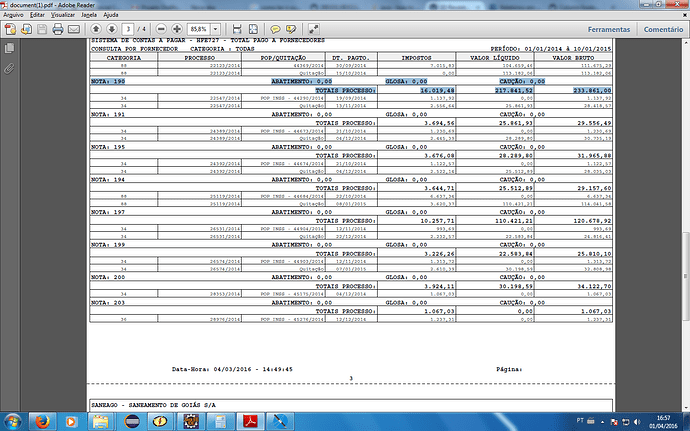This screenshot has width=690, height=431.
Task: Toggle the fit-to-width scrolling view
Action: [x=237, y=29]
